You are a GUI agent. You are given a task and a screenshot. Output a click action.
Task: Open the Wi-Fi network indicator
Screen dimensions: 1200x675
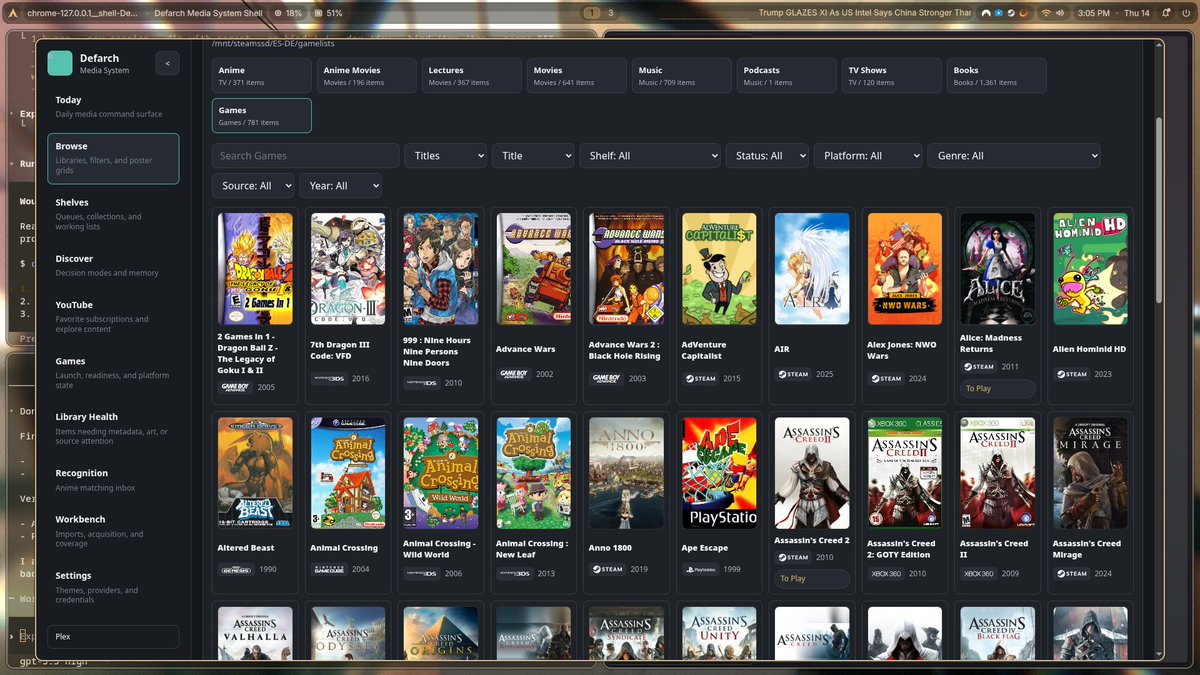tap(1047, 13)
